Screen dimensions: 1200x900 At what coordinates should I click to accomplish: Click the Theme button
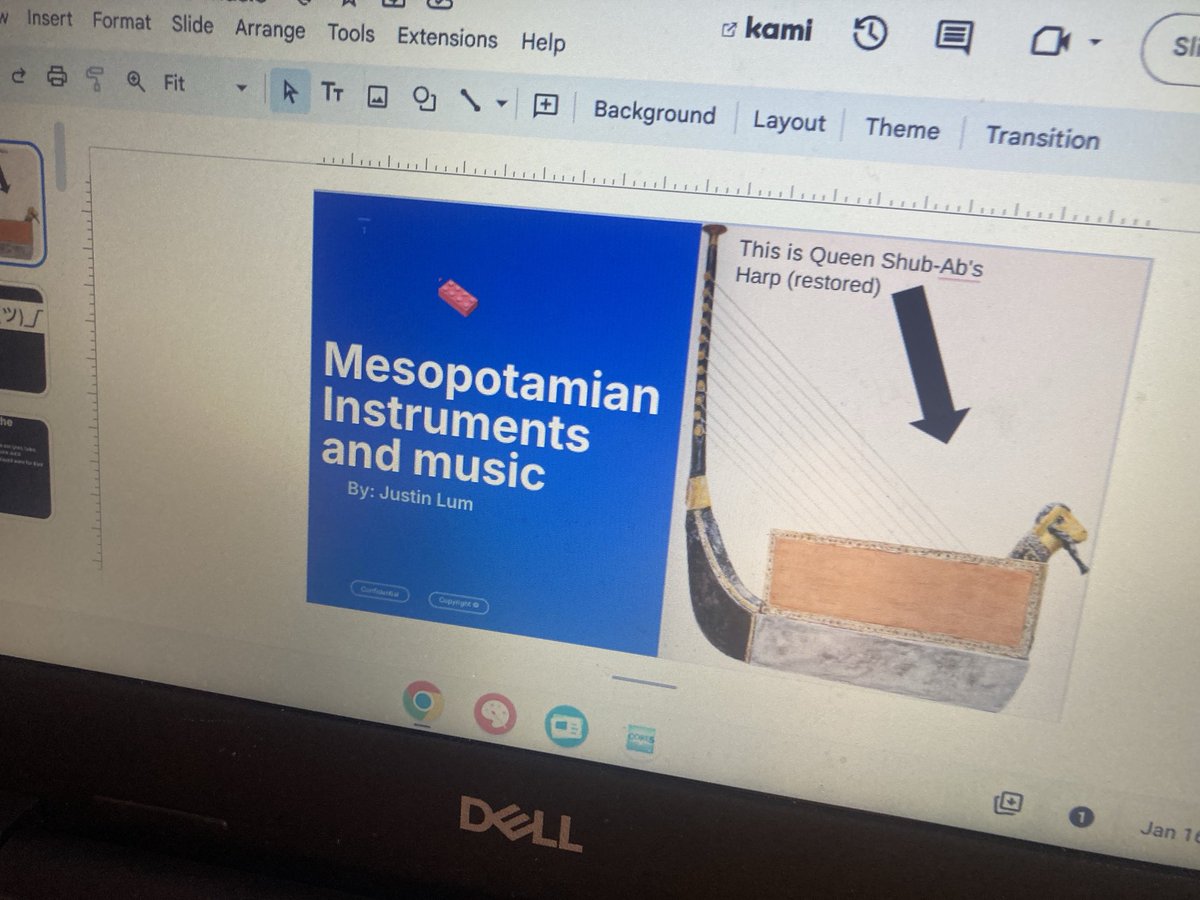pos(902,129)
